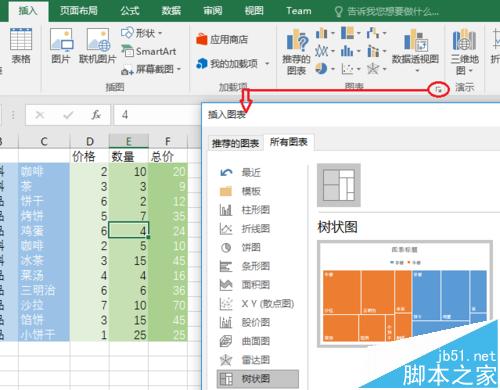Switch to the 数据 ribbon tab
This screenshot has width=500, height=390.
(171, 11)
